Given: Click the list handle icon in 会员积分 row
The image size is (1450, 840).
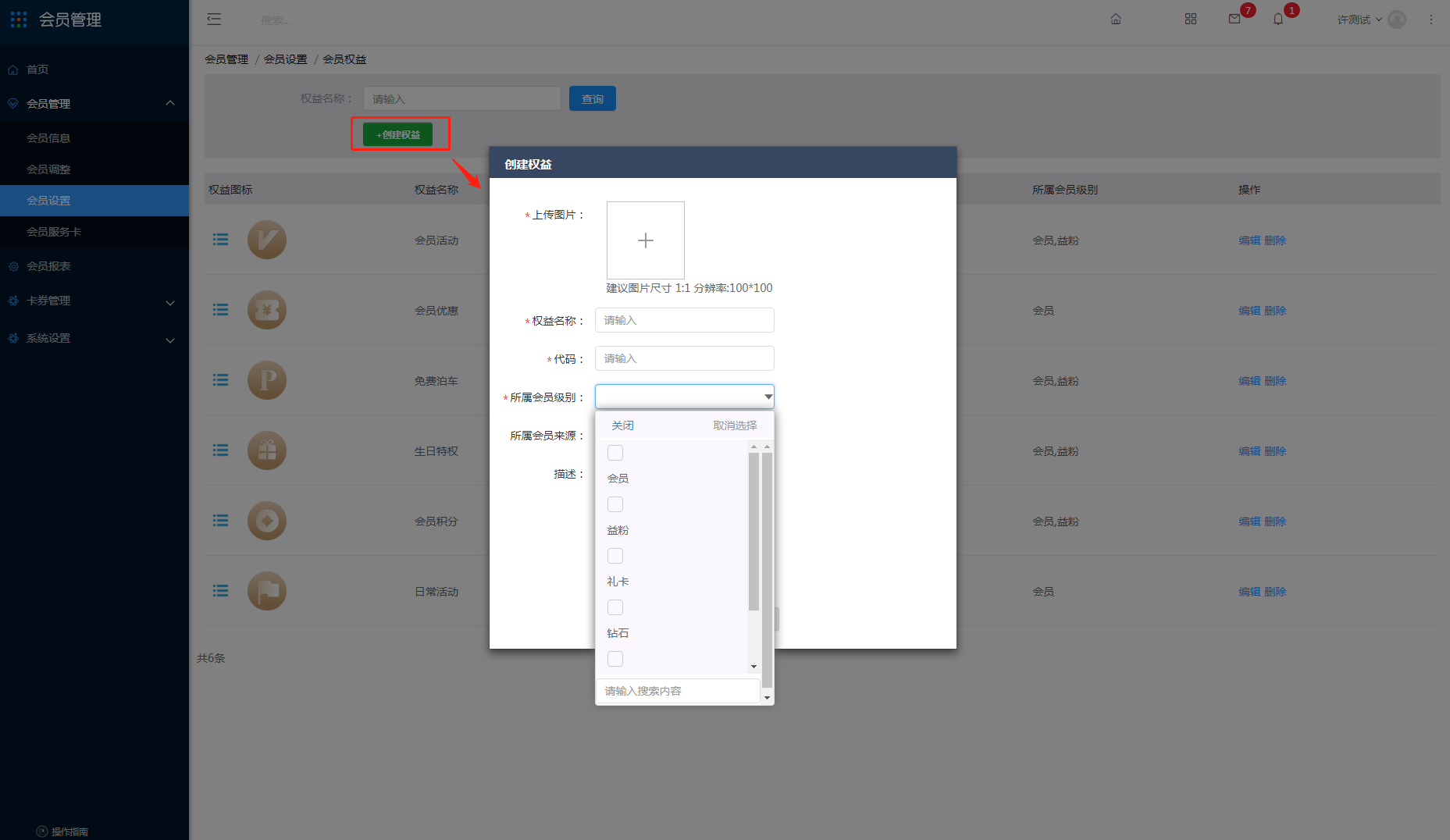Looking at the screenshot, I should click(221, 521).
